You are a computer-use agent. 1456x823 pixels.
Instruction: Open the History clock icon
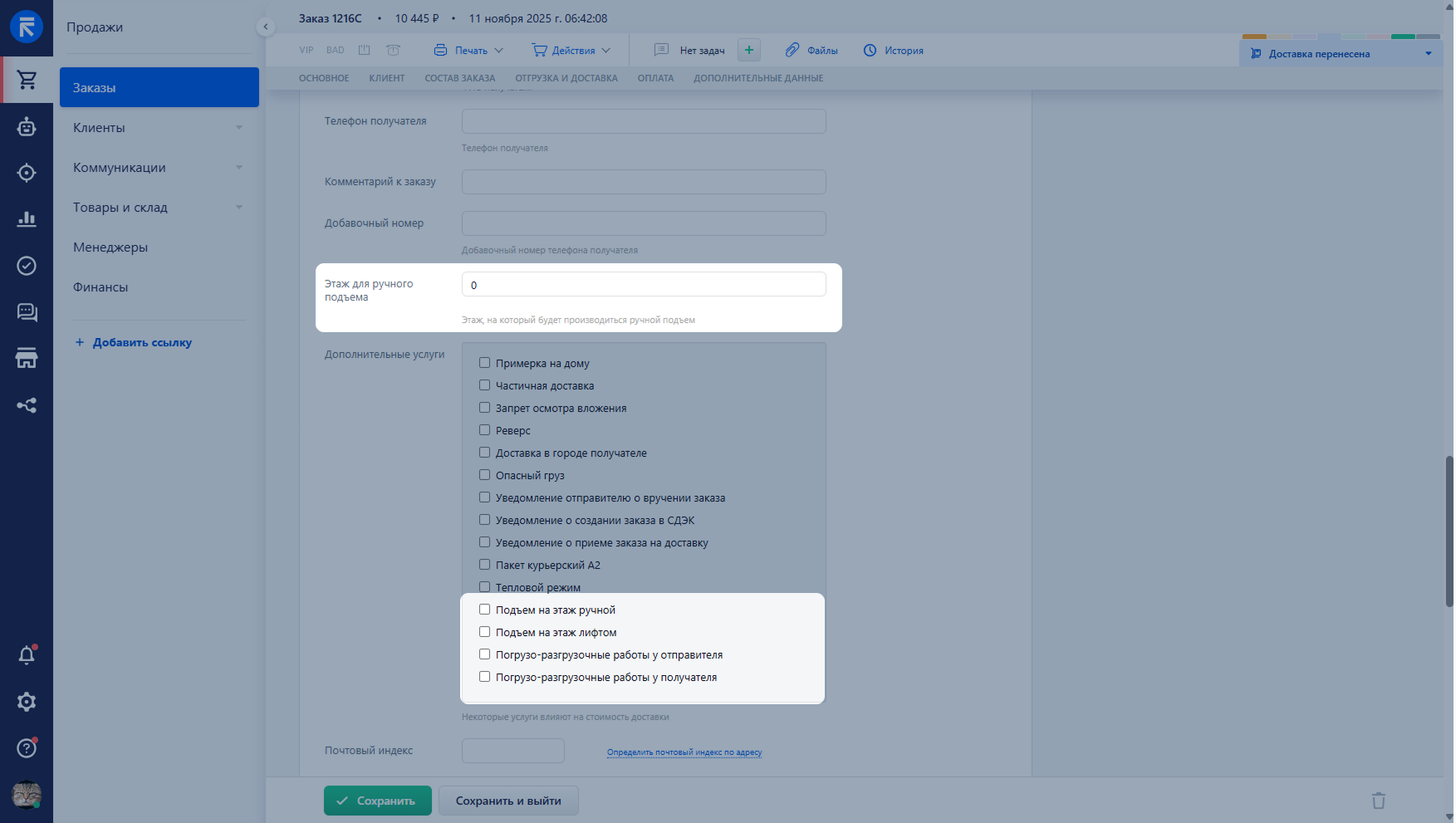point(870,51)
